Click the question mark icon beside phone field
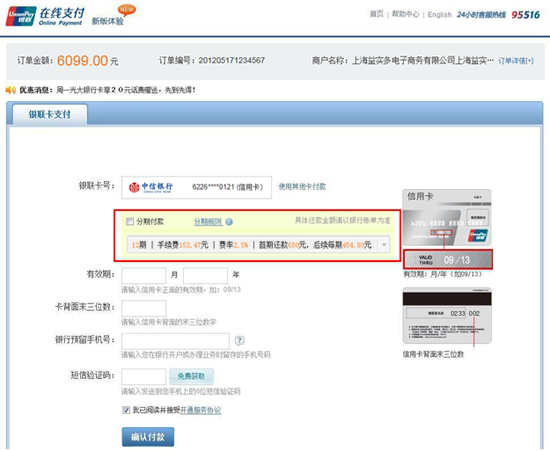Screen dimensions: 550x451 click(x=239, y=340)
